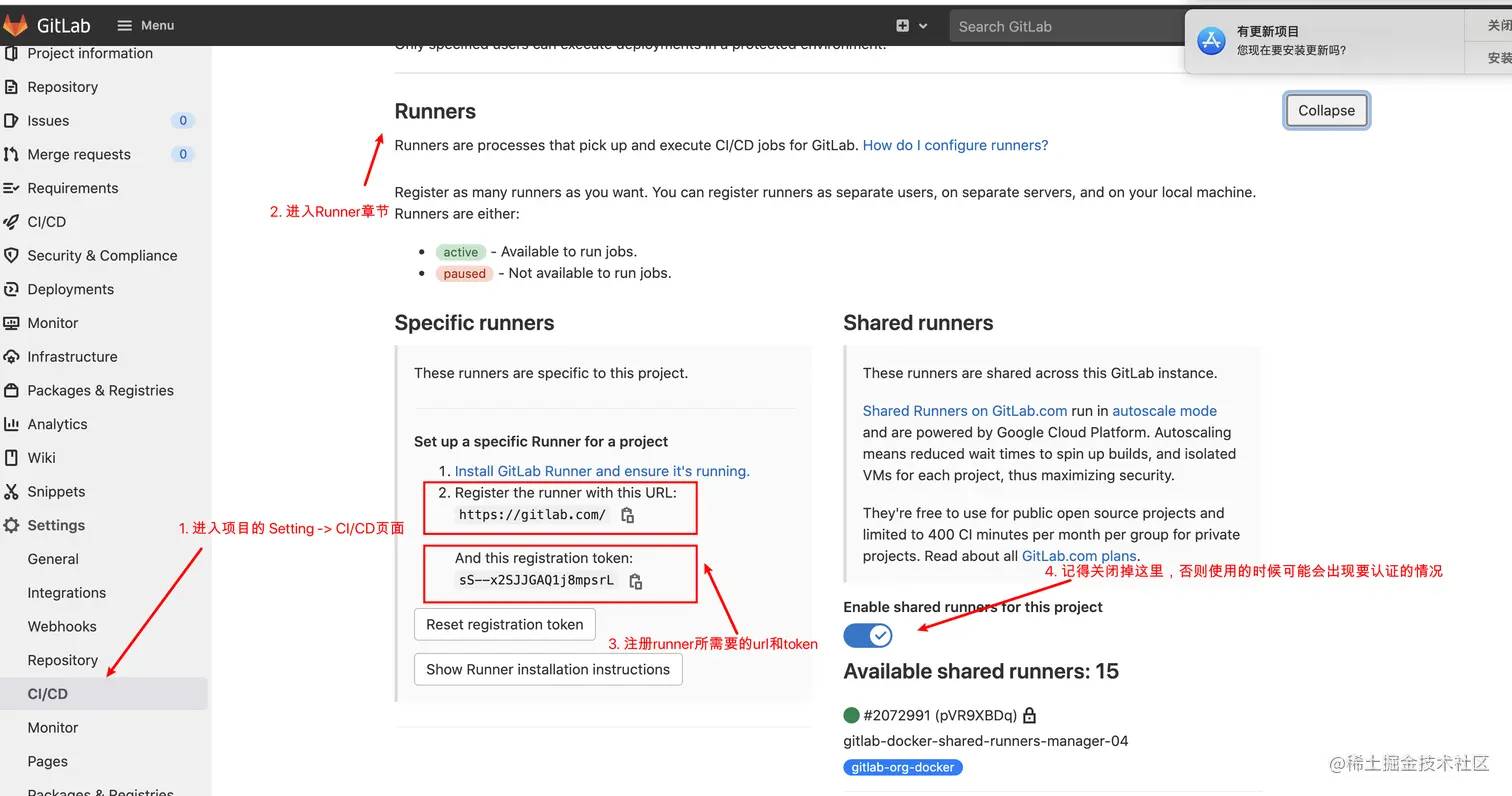Click the Deployments sidebar icon
This screenshot has width=1512, height=796.
coord(11,289)
